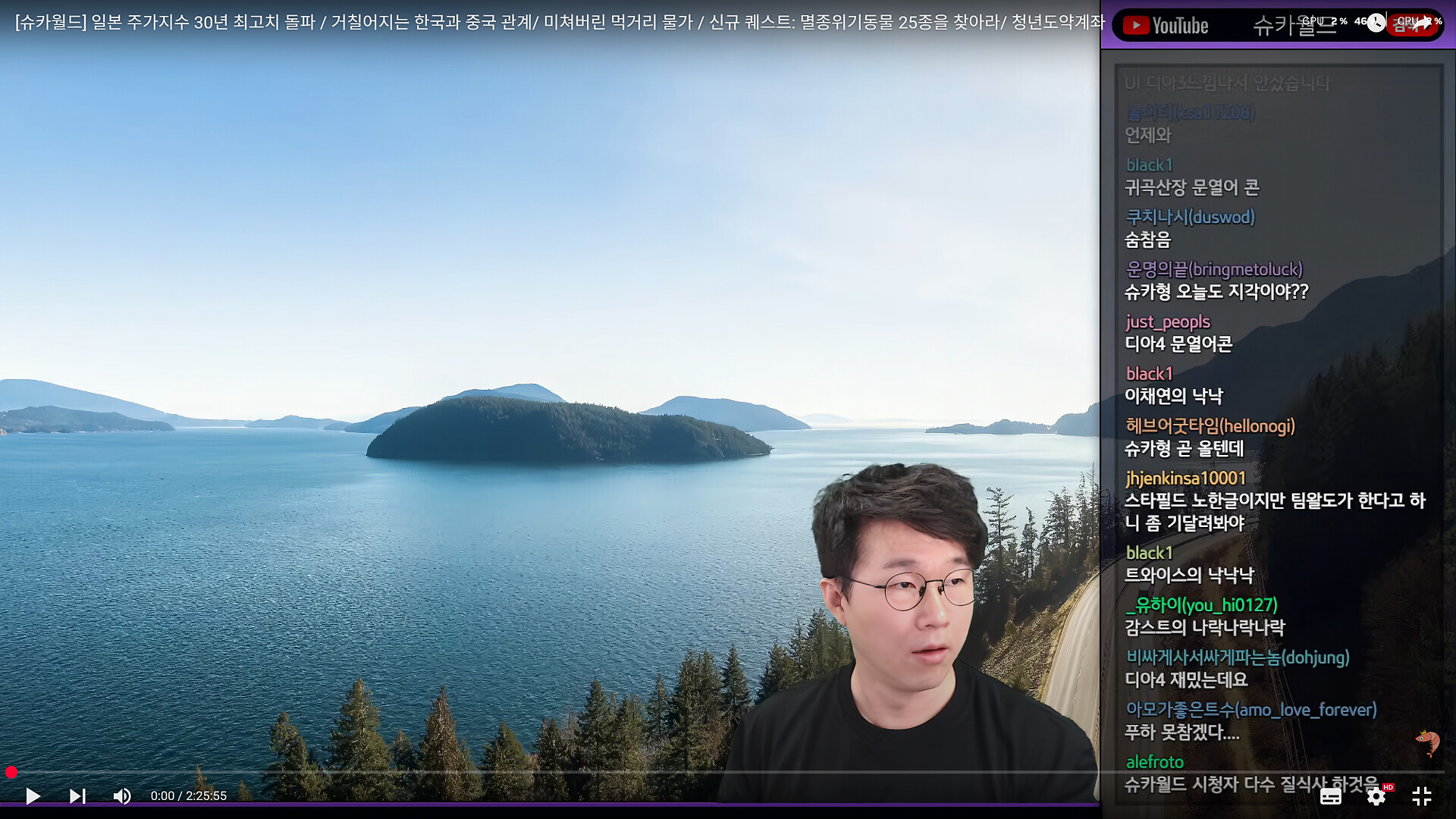Click the shrimp emoji in the chat
Image resolution: width=1456 pixels, height=819 pixels.
tap(1428, 741)
